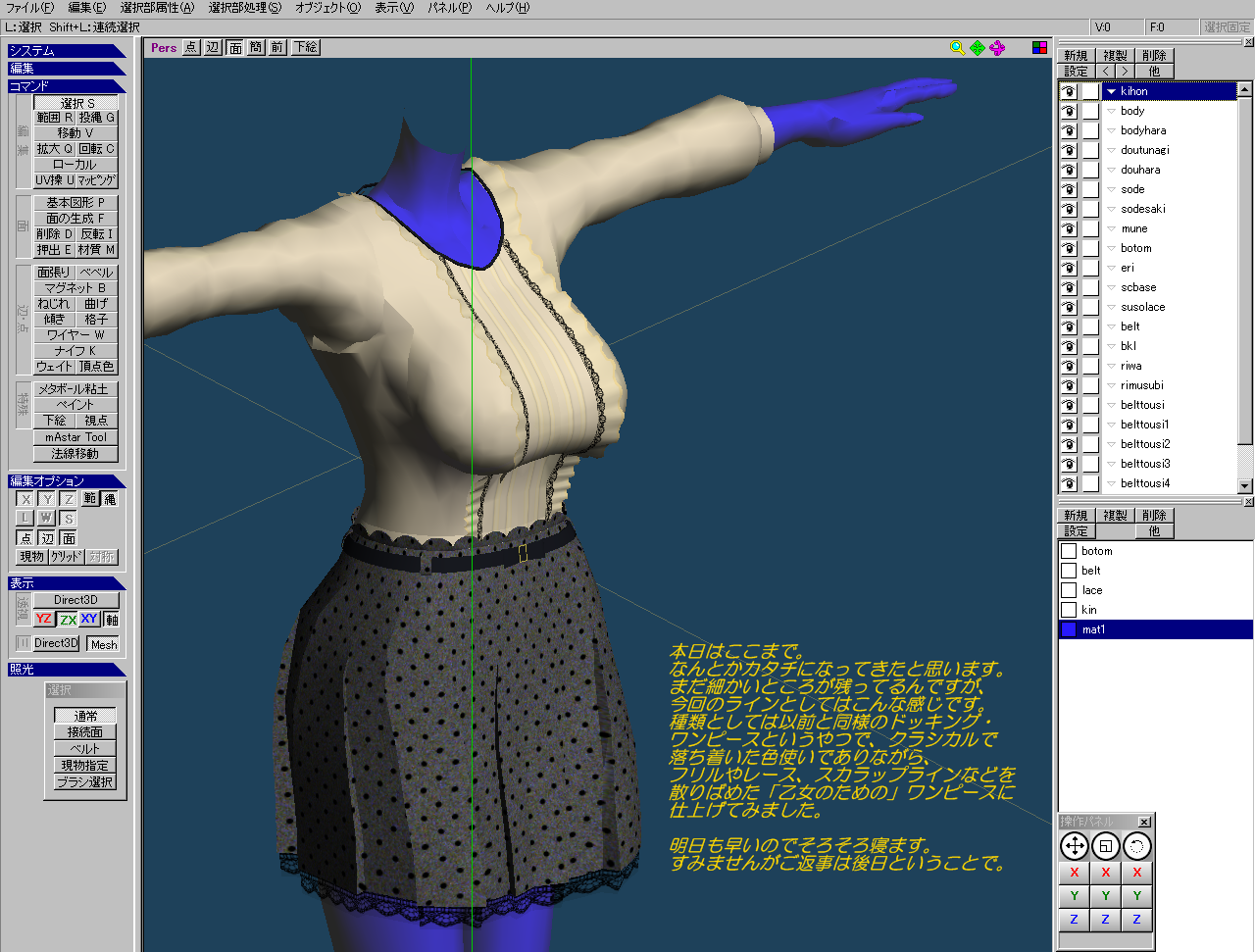Select the blue mat1 material swatch

tap(1069, 629)
